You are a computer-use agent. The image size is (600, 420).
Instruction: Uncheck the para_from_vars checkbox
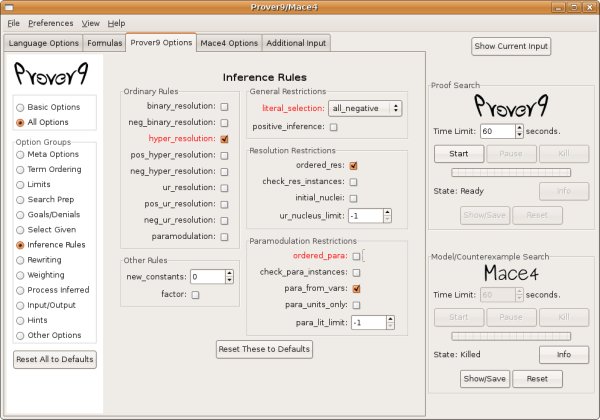pyautogui.click(x=356, y=289)
